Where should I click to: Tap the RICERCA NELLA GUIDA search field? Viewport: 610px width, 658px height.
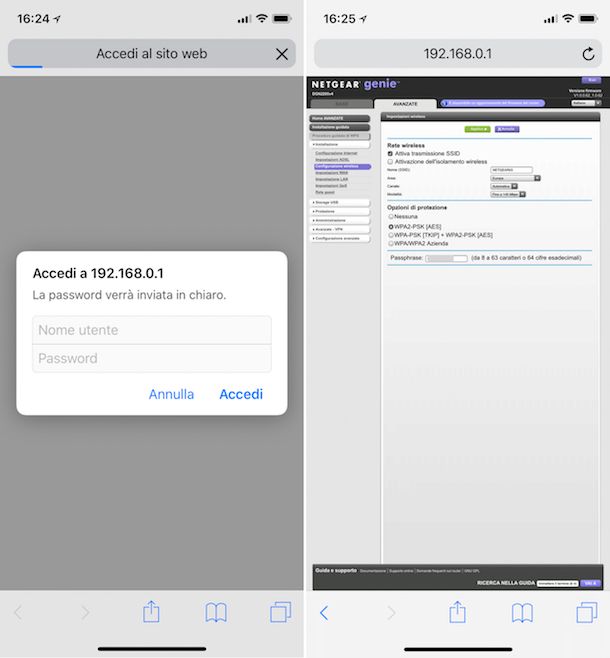coord(558,583)
